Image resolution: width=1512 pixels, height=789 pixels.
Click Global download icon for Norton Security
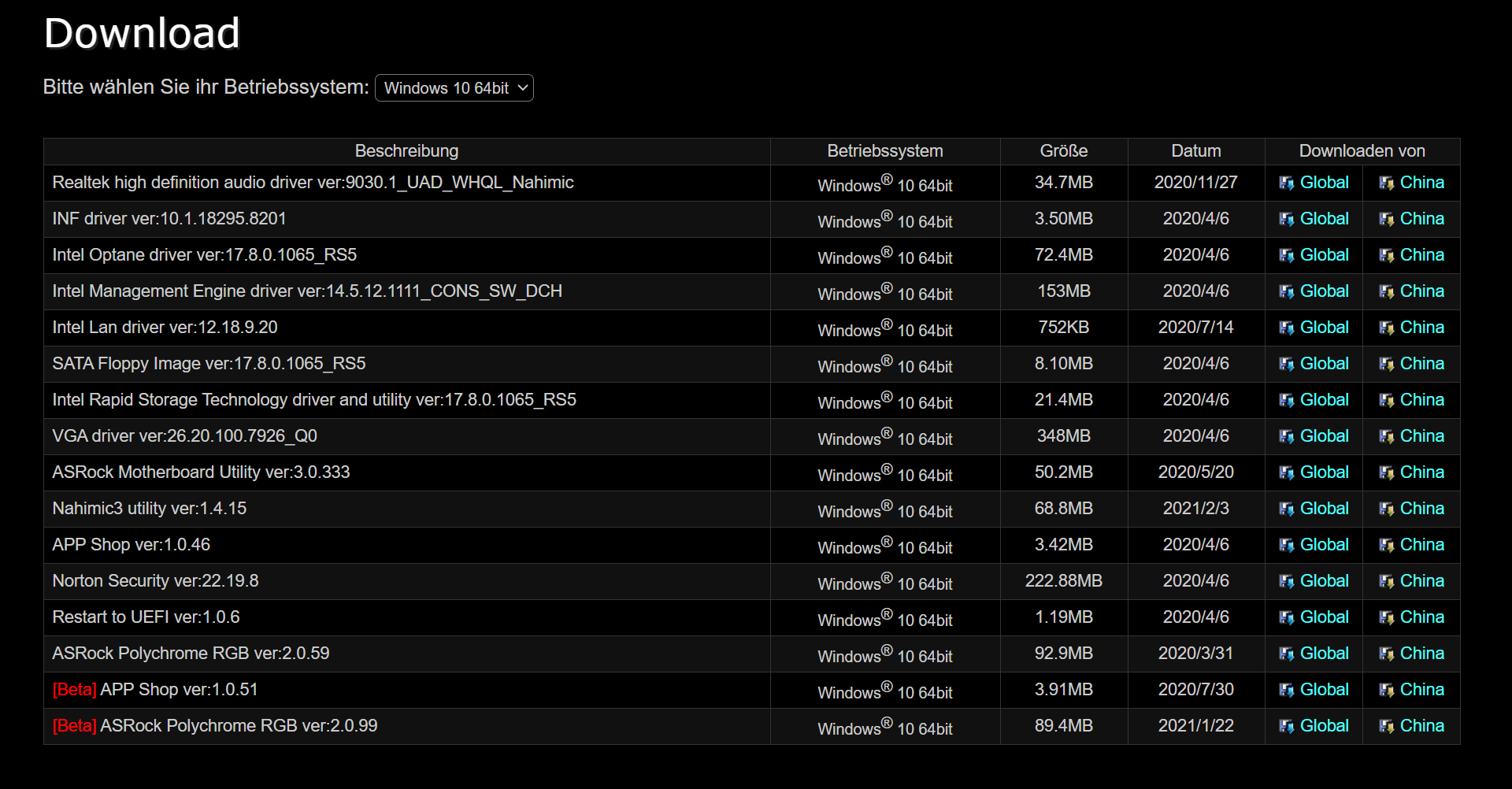coord(1287,582)
